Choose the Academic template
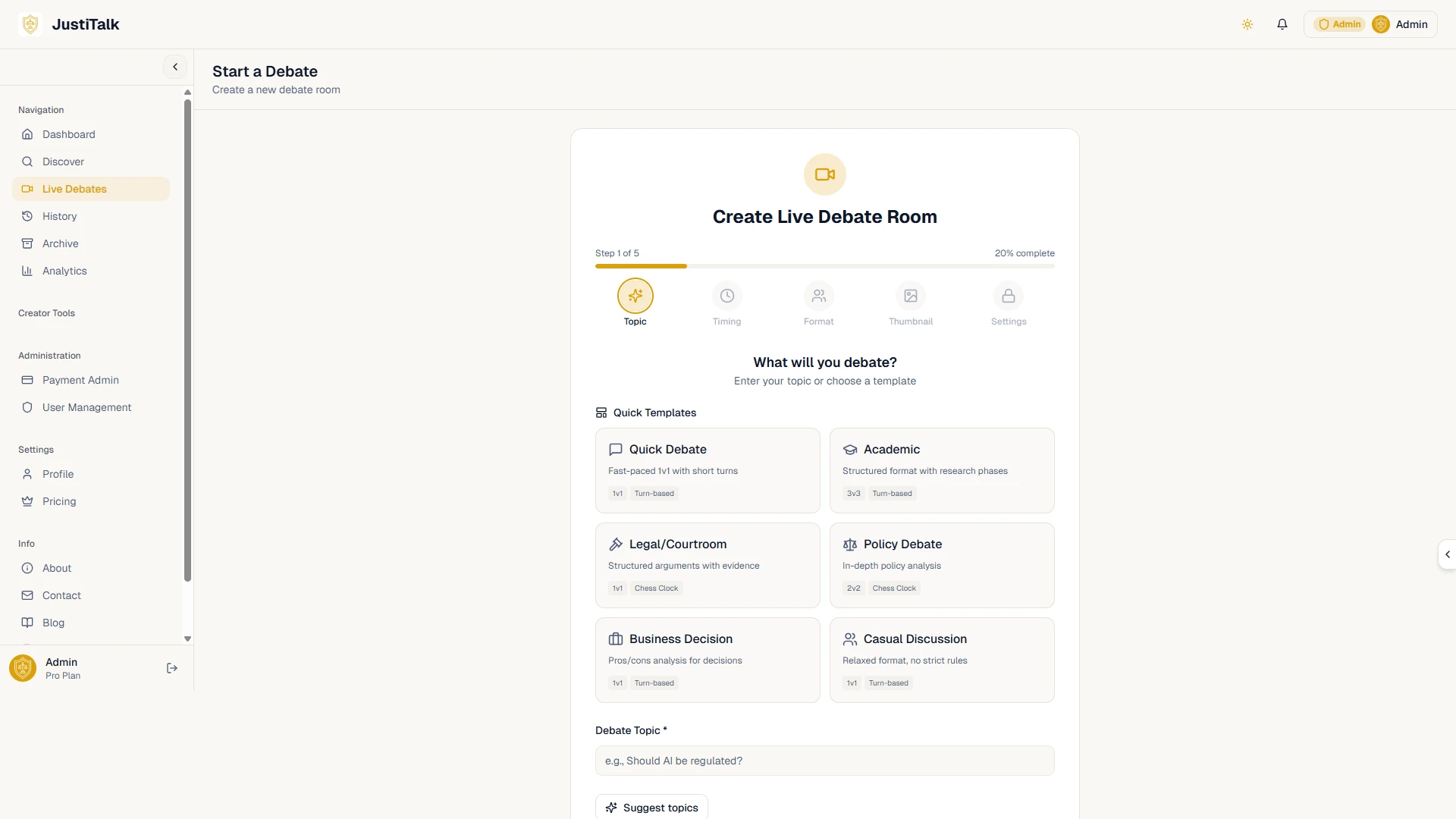 pyautogui.click(x=942, y=470)
